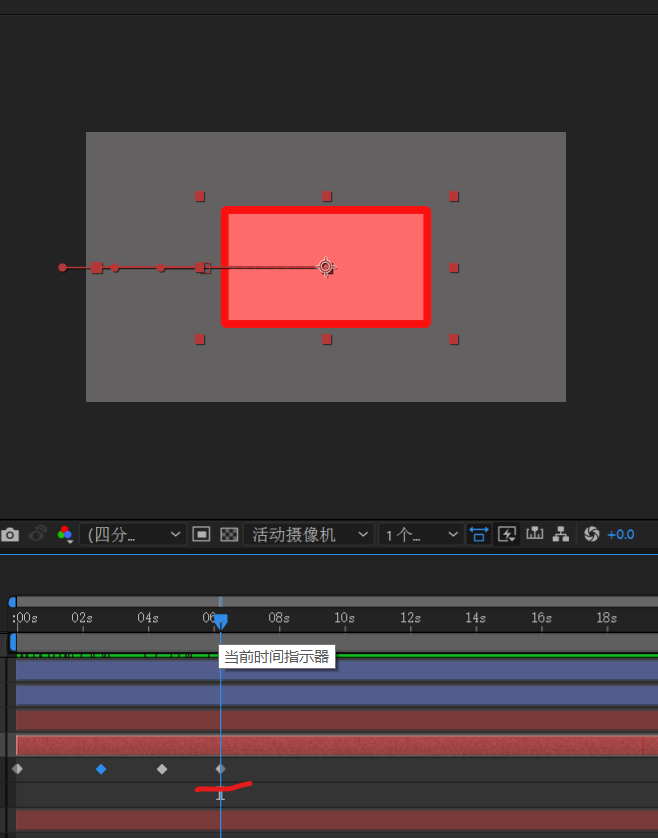This screenshot has width=658, height=838.
Task: Select the keyframe near 4 seconds
Action: tap(162, 769)
